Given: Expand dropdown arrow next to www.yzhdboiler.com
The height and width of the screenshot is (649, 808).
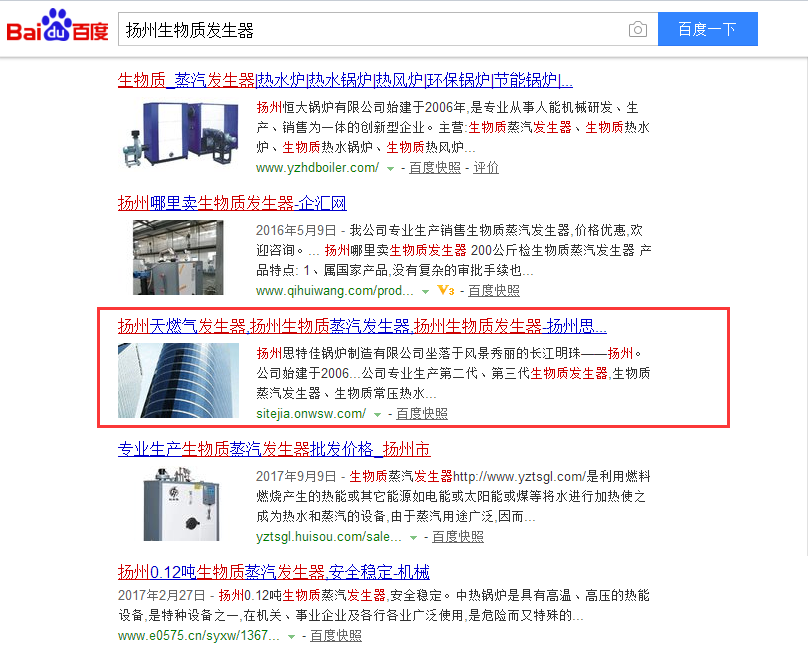Looking at the screenshot, I should click(391, 169).
